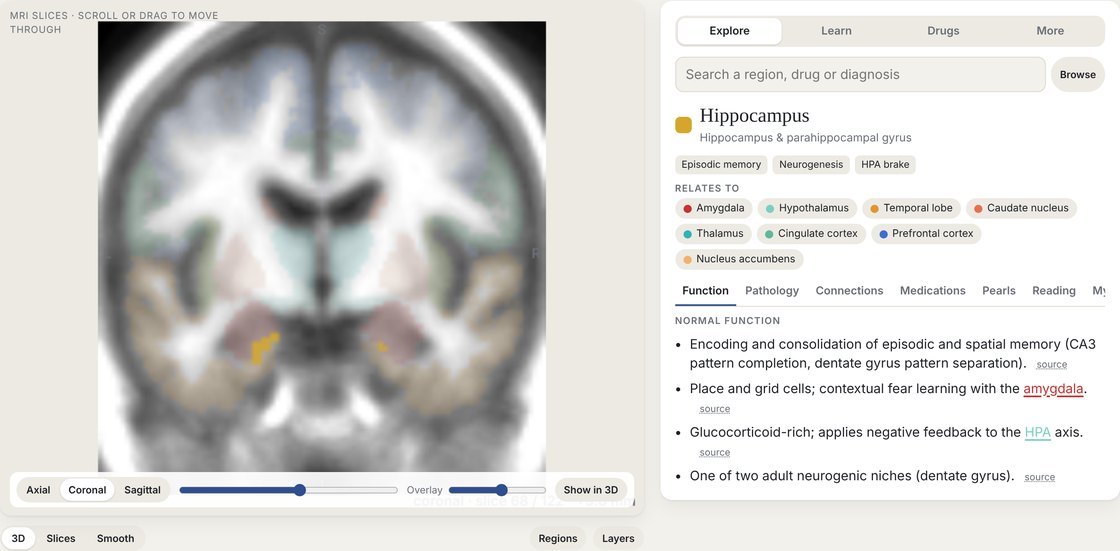The height and width of the screenshot is (551, 1120).
Task: Open the Drugs tab
Action: pos(943,31)
